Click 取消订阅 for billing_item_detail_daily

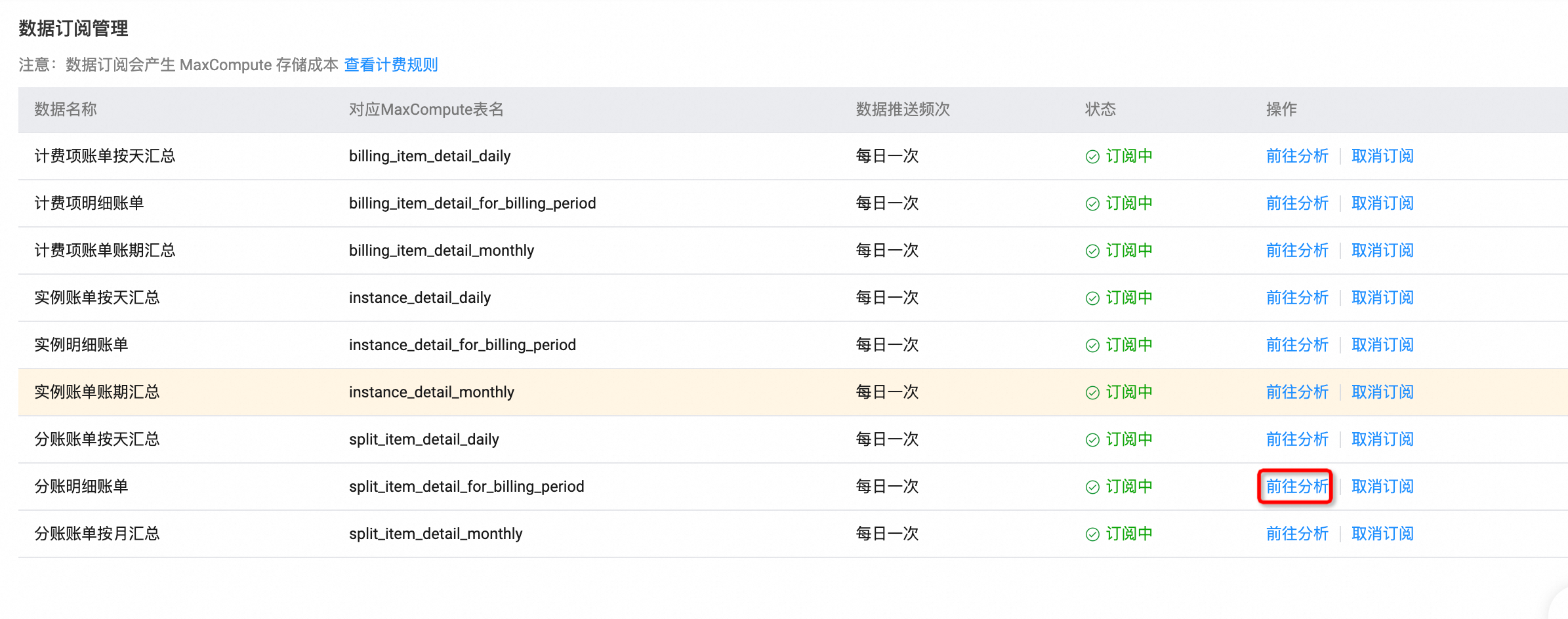point(1382,156)
